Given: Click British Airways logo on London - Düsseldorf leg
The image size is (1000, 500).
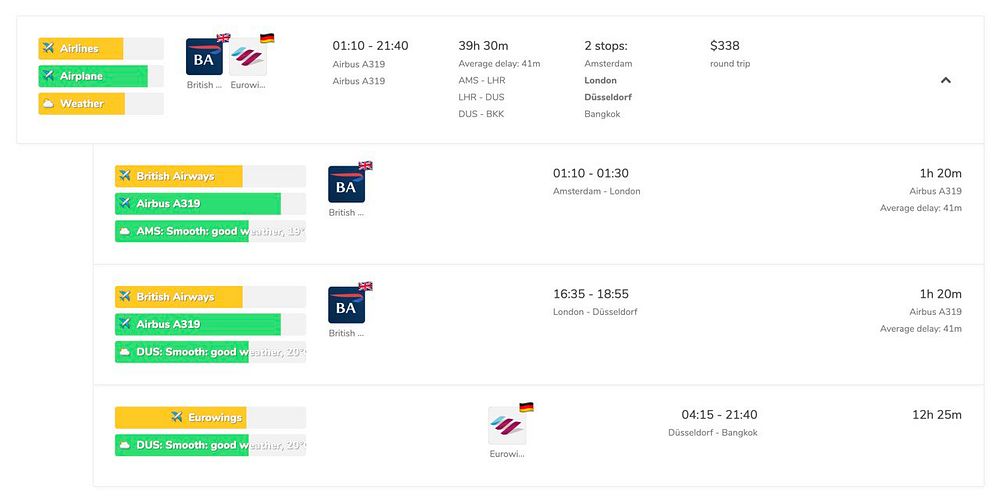Looking at the screenshot, I should [346, 305].
